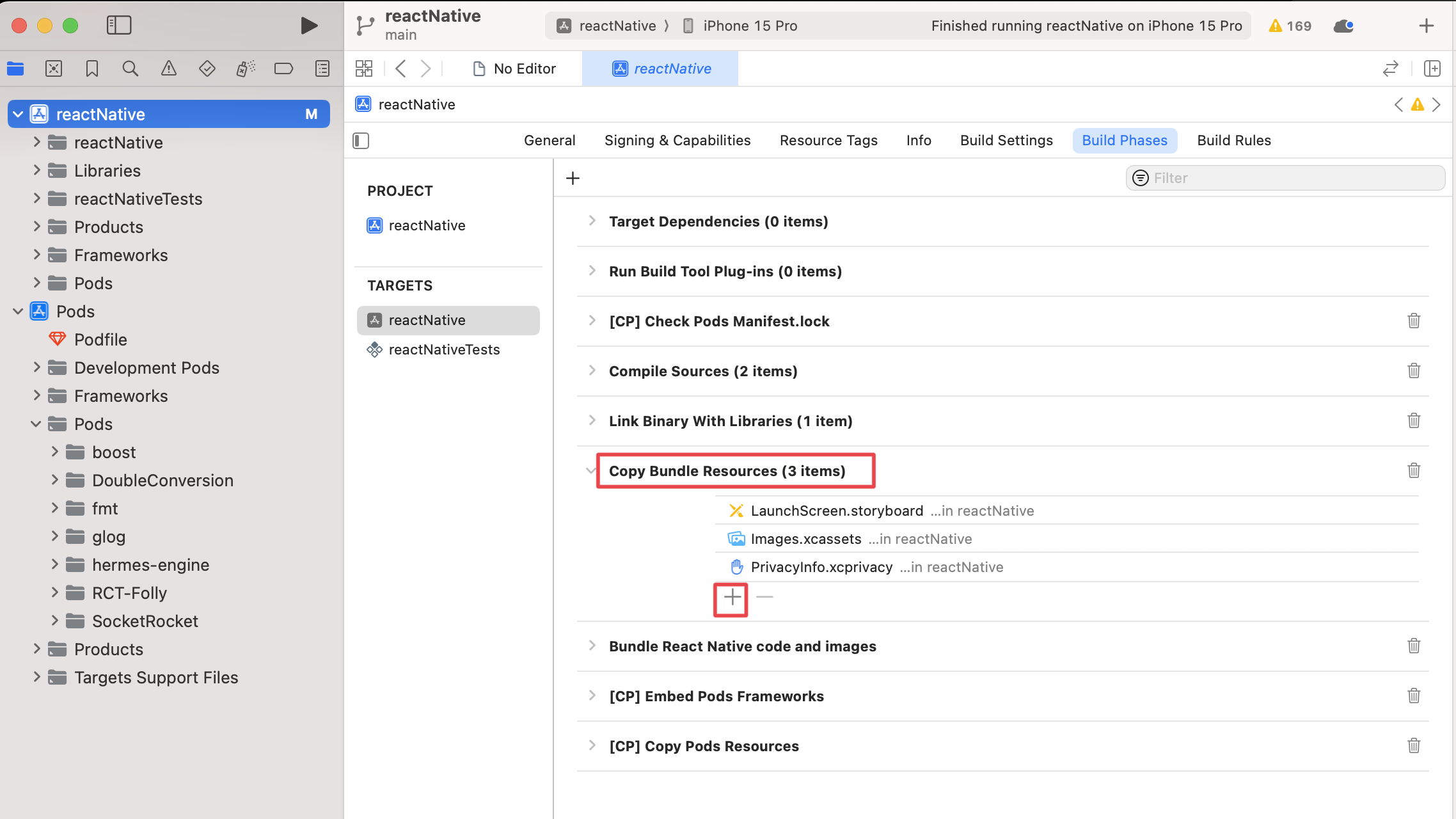The width and height of the screenshot is (1456, 819).
Task: Expand the Libraries folder in navigator
Action: (x=36, y=170)
